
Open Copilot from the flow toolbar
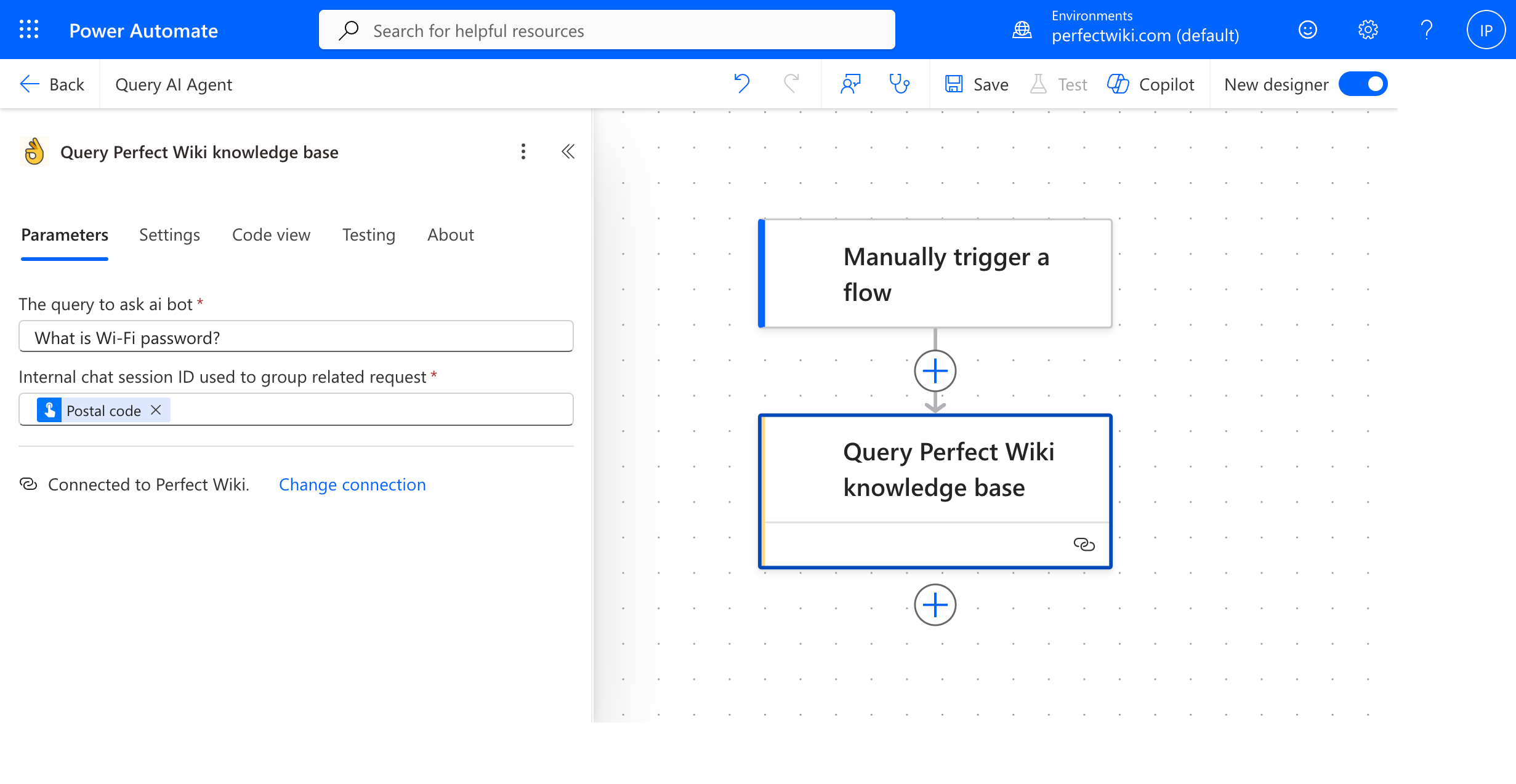pos(1150,84)
